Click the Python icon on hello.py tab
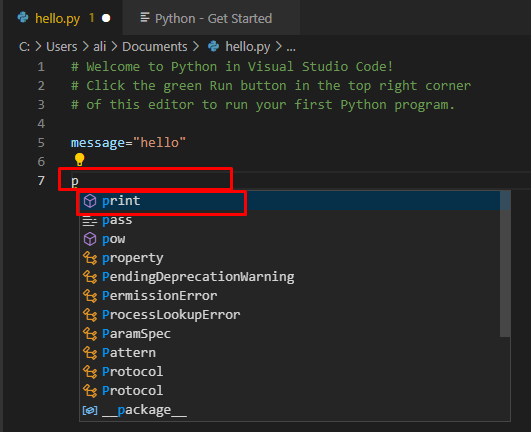Screen dimensions: 531x432 click(23, 17)
